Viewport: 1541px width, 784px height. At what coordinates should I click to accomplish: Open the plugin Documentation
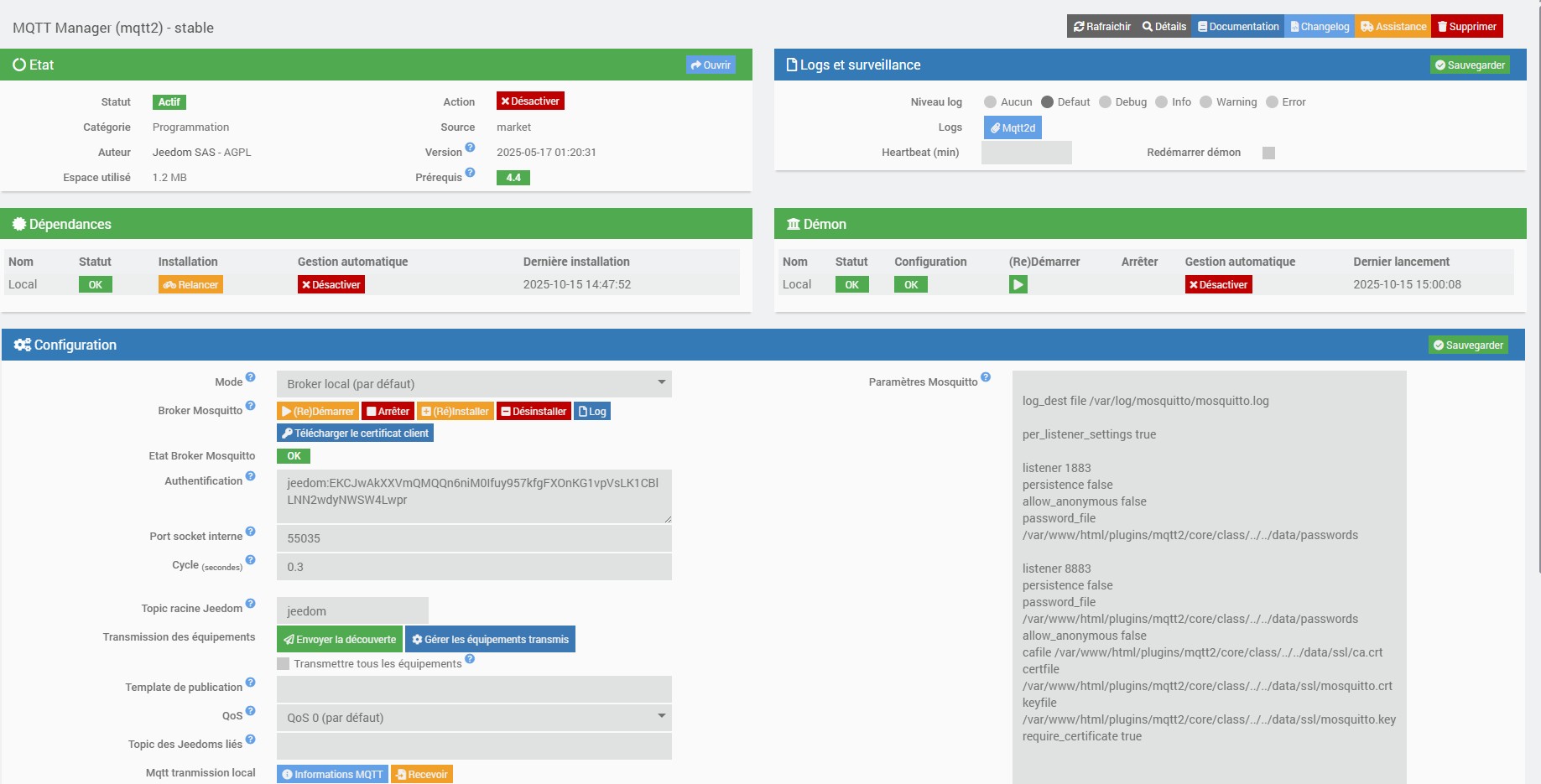pos(1238,27)
